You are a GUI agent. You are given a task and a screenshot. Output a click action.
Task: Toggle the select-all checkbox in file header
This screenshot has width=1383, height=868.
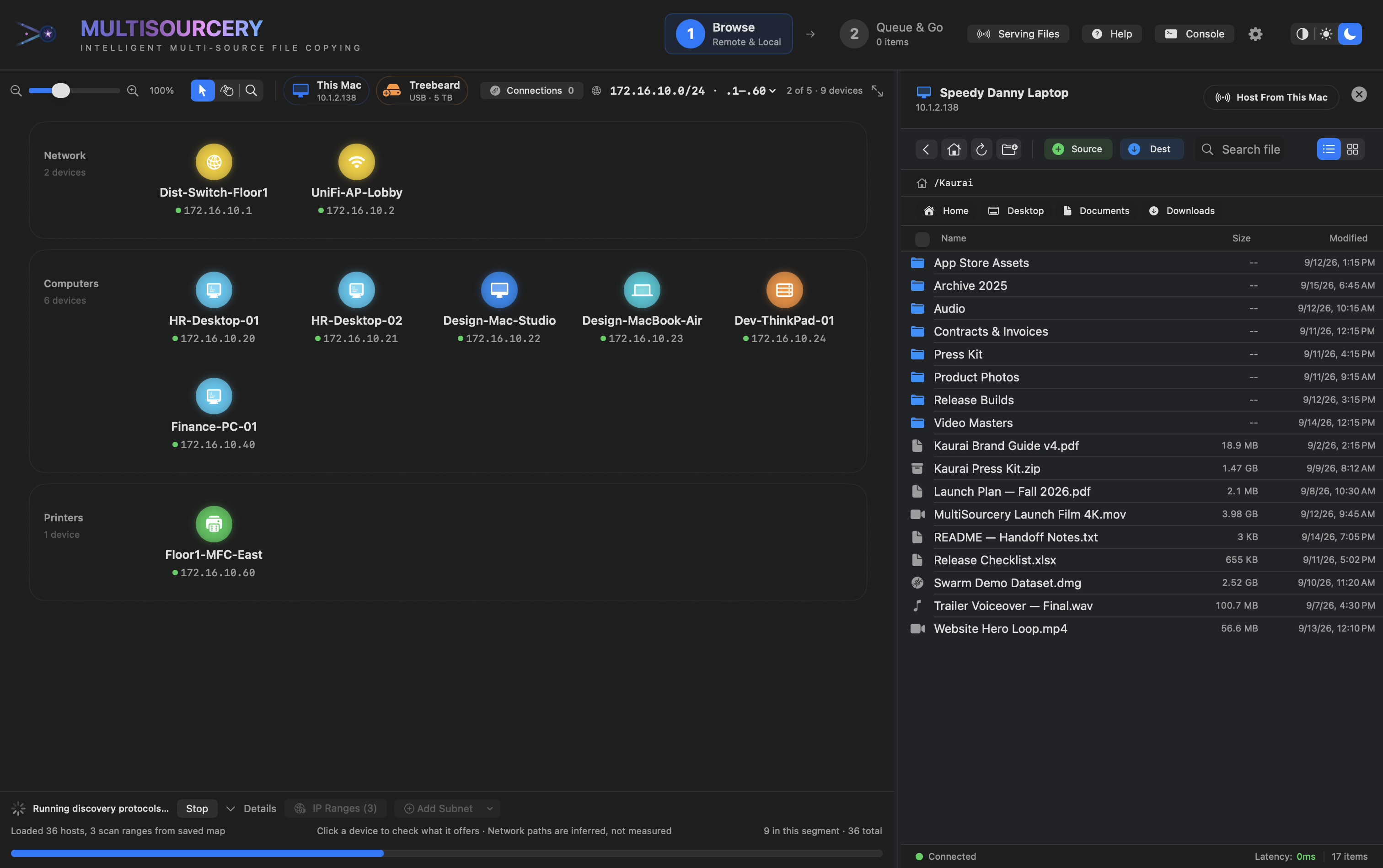pos(922,239)
